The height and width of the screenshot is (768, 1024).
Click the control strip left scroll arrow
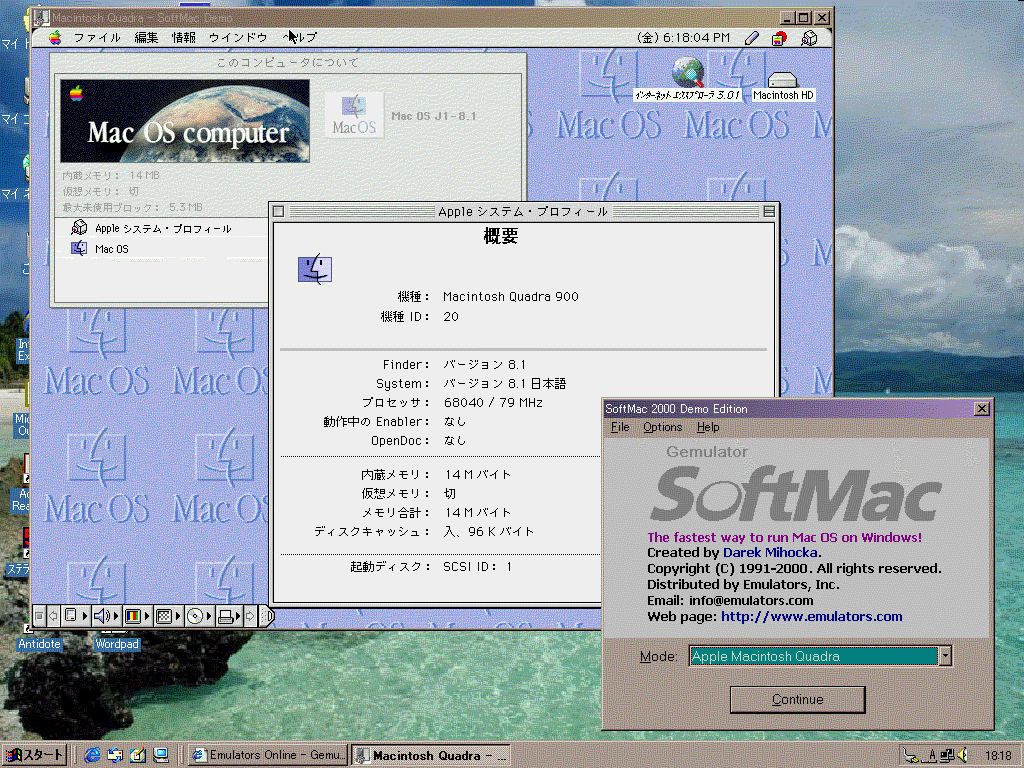(53, 616)
